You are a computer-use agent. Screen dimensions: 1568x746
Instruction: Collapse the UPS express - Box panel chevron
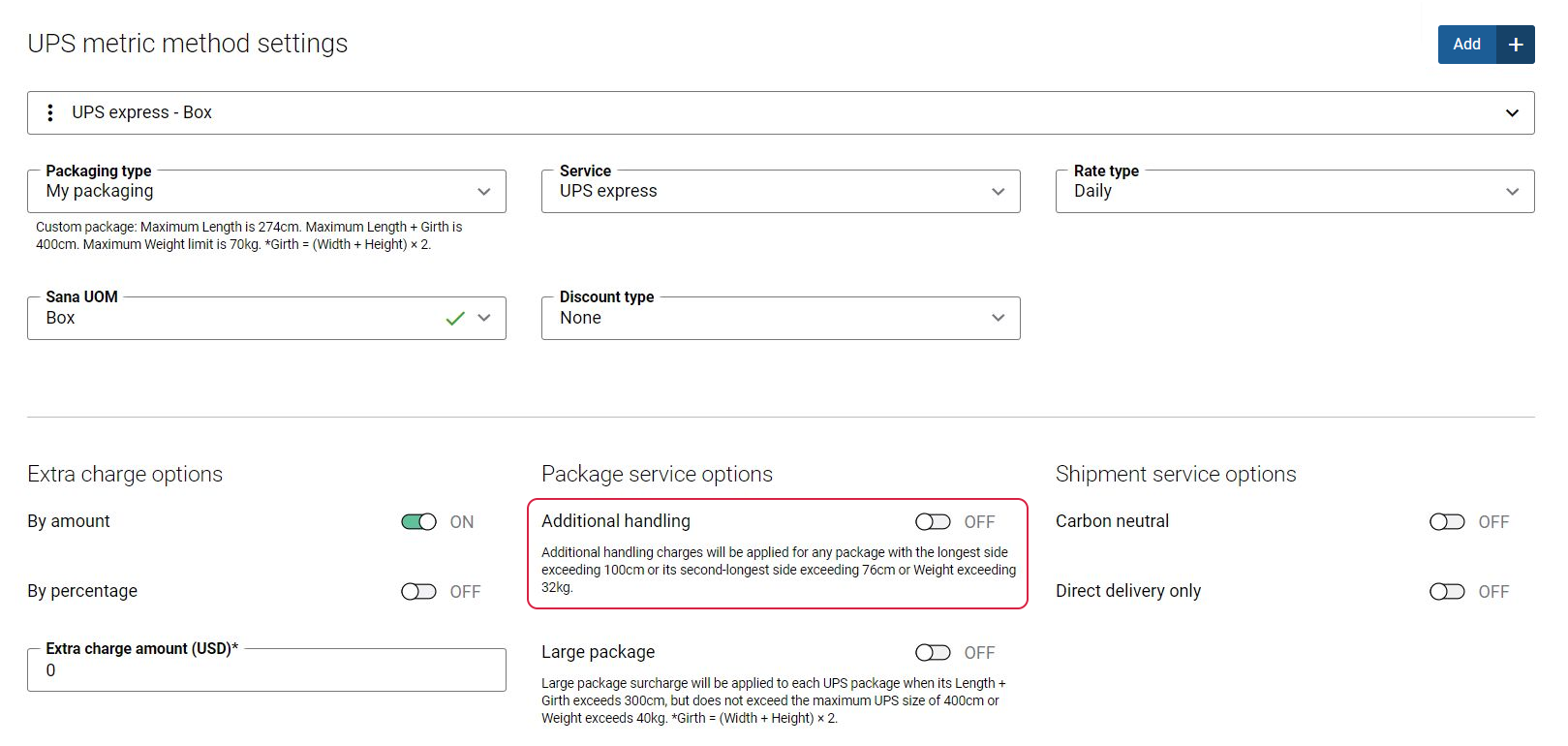(x=1512, y=113)
